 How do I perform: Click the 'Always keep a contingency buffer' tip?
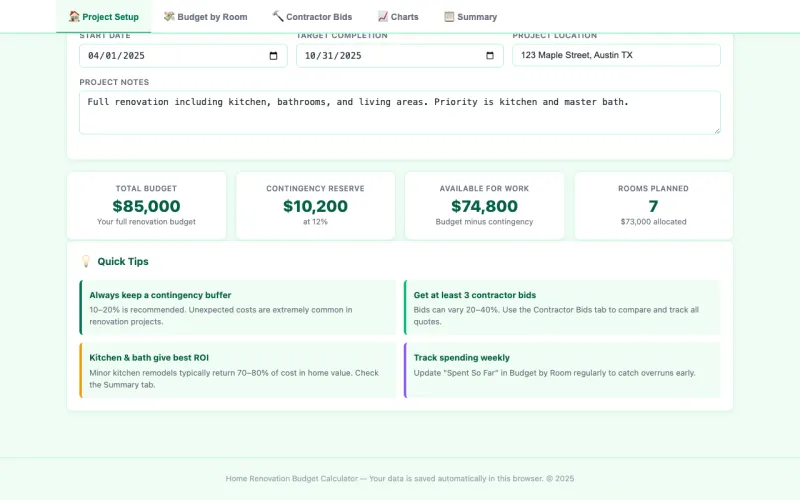[238, 307]
